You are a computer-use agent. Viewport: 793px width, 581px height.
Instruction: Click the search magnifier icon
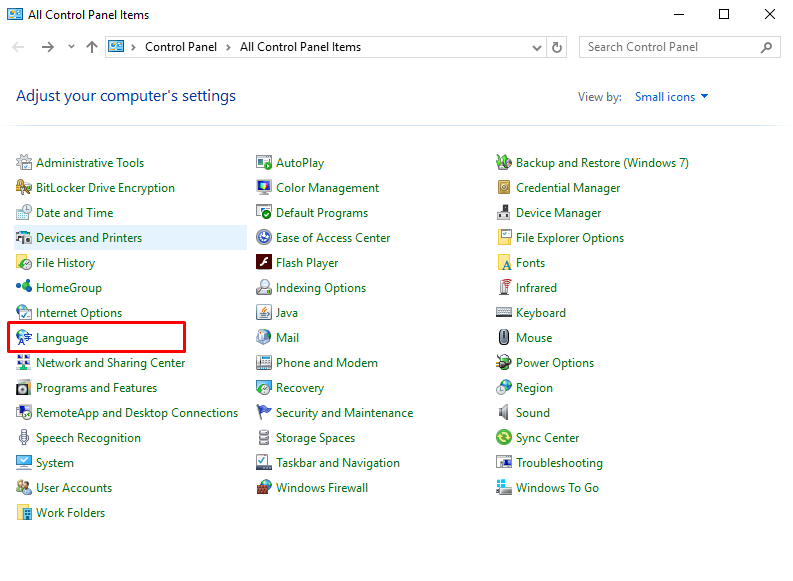pyautogui.click(x=767, y=47)
